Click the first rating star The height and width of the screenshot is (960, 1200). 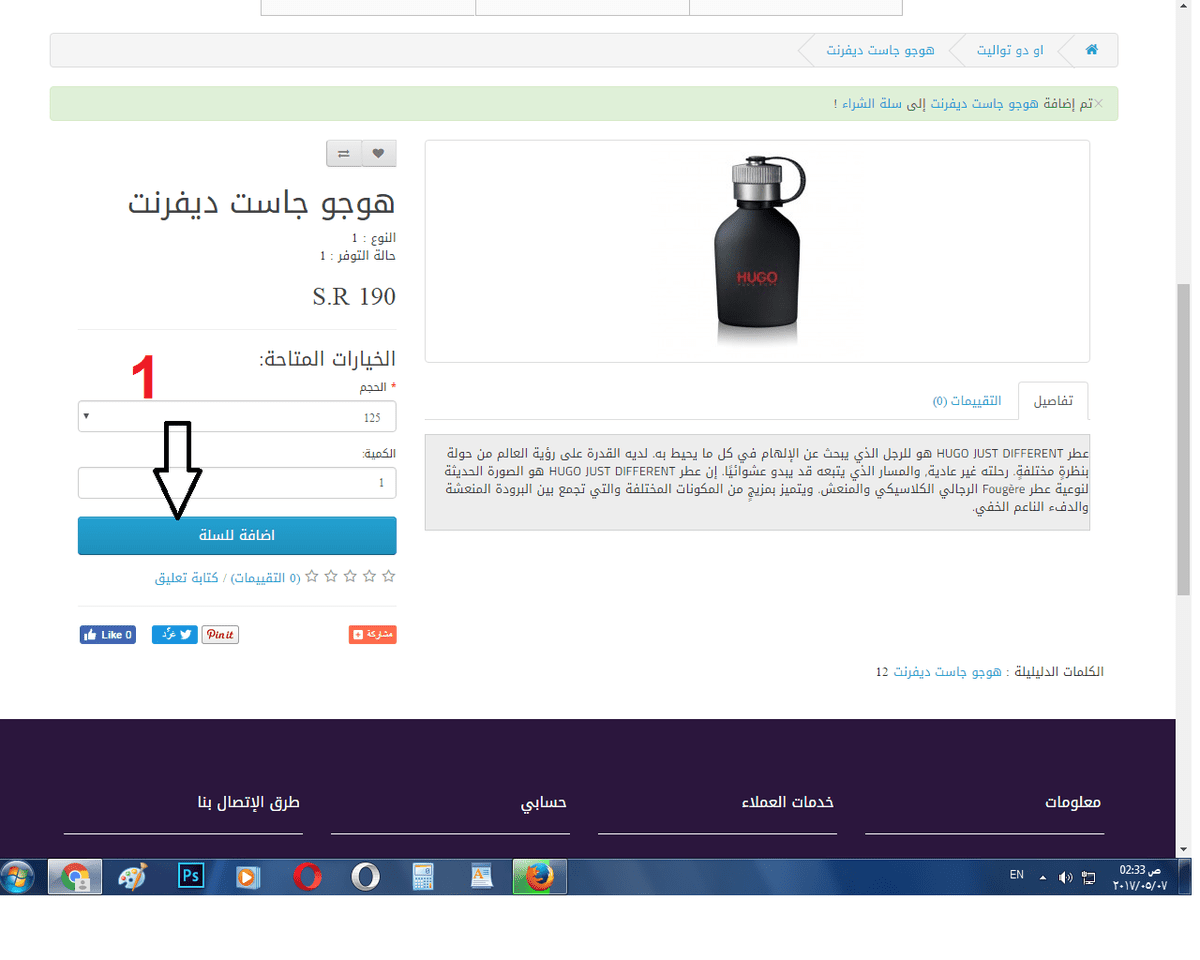pos(390,576)
